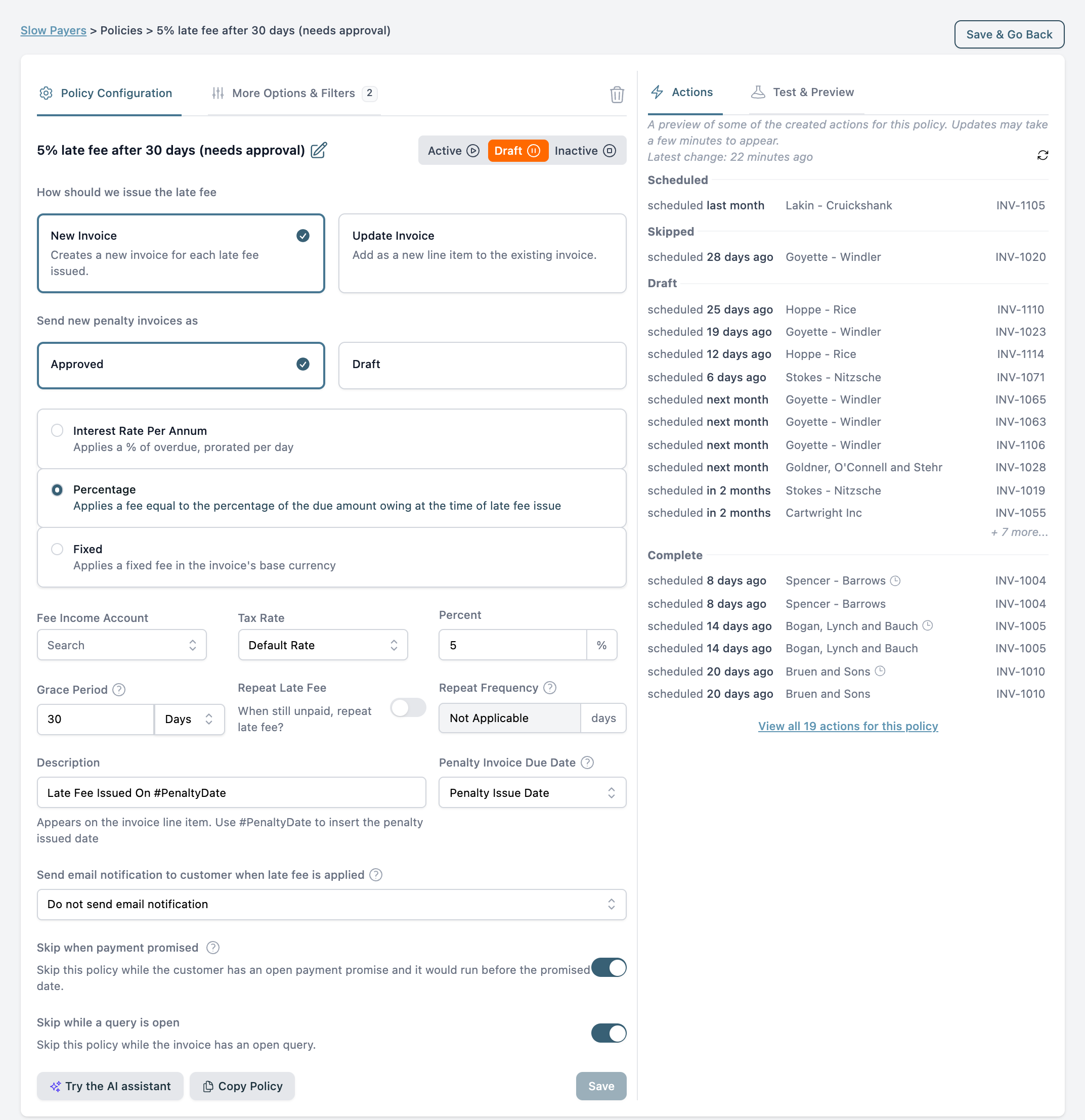The height and width of the screenshot is (1120, 1085).
Task: Select the Fixed fee radio option
Action: pyautogui.click(x=57, y=549)
